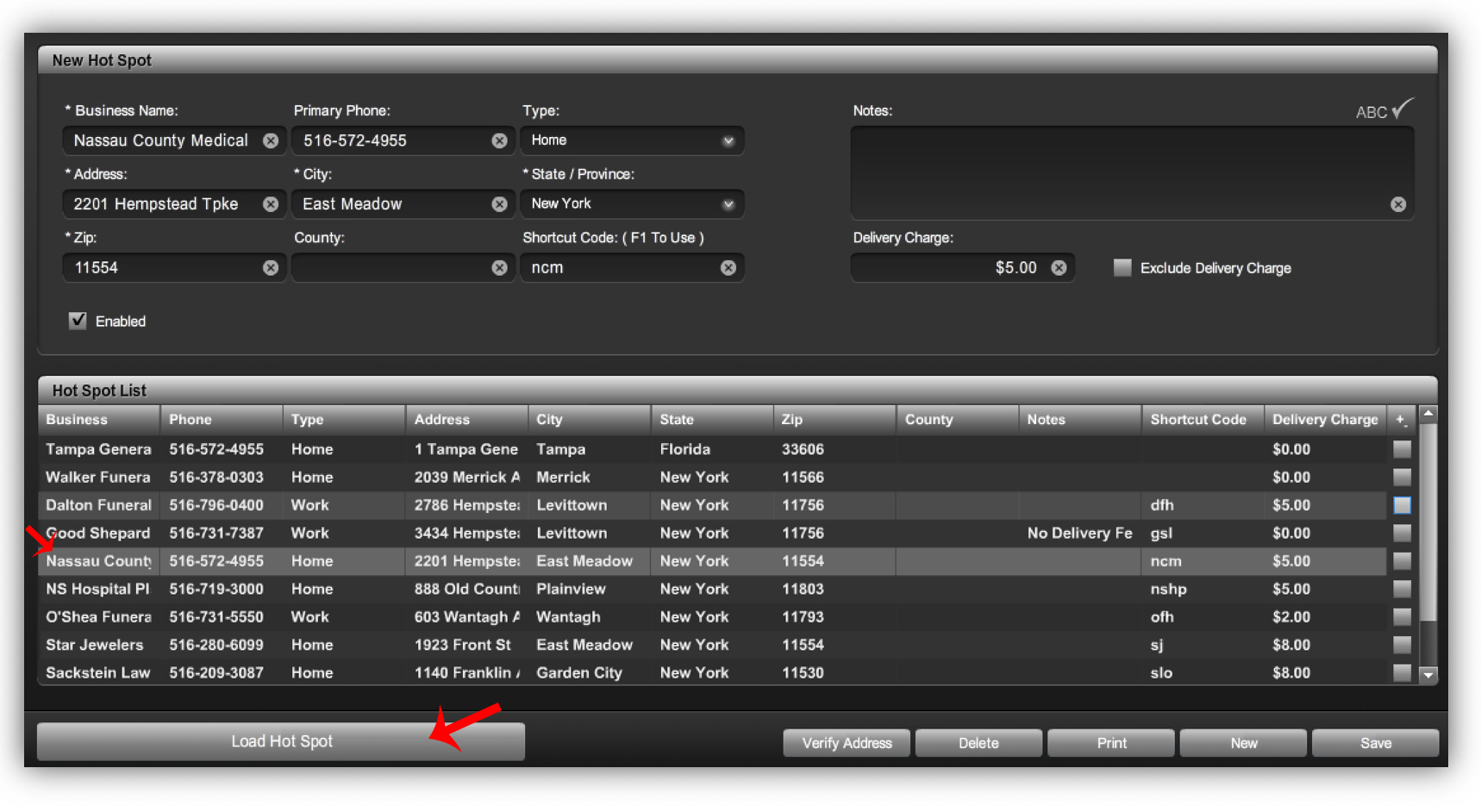The height and width of the screenshot is (812, 1481).
Task: Uncheck the Enabled checkbox
Action: (x=78, y=321)
